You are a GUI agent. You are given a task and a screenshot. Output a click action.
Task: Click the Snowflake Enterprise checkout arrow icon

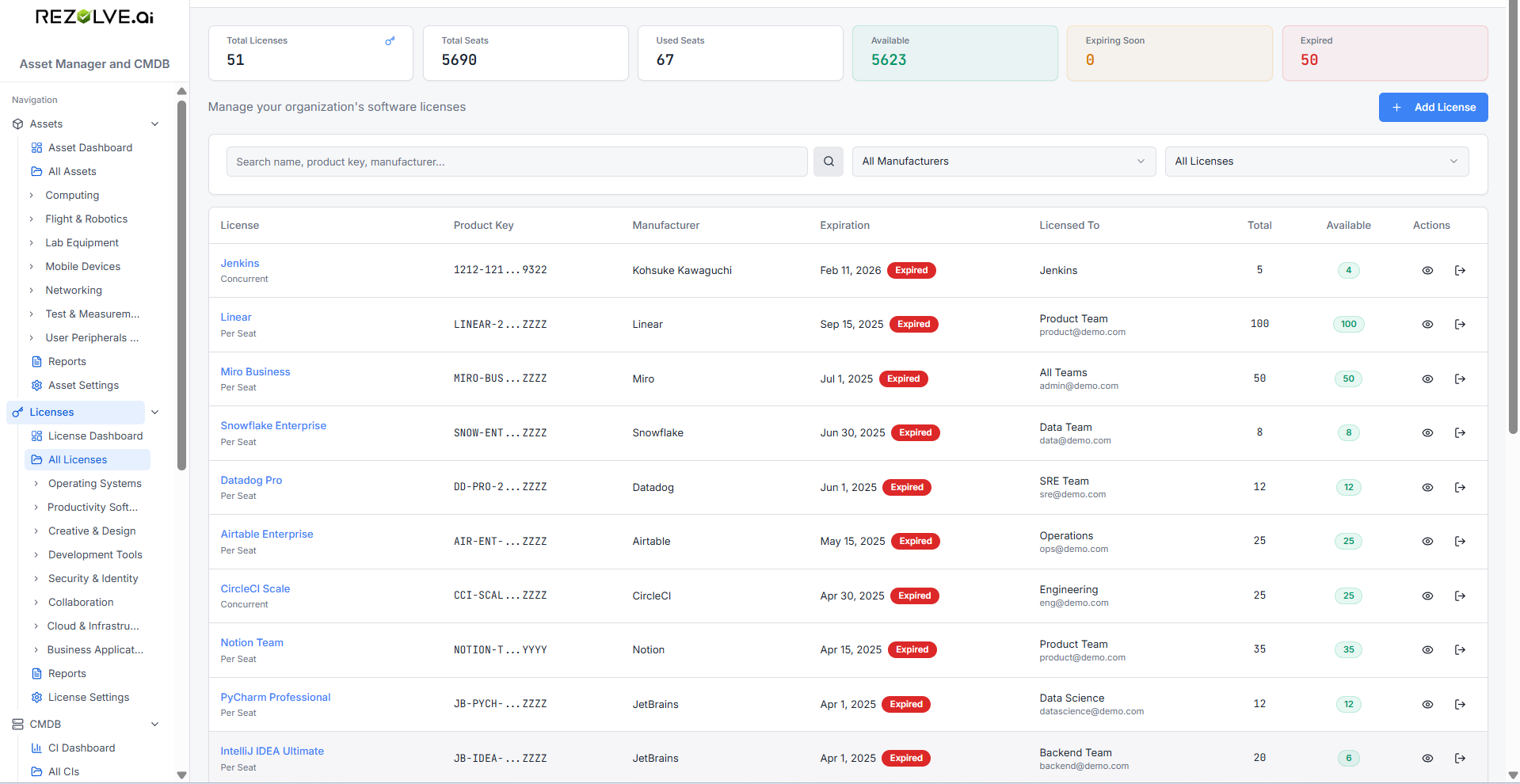pyautogui.click(x=1460, y=433)
